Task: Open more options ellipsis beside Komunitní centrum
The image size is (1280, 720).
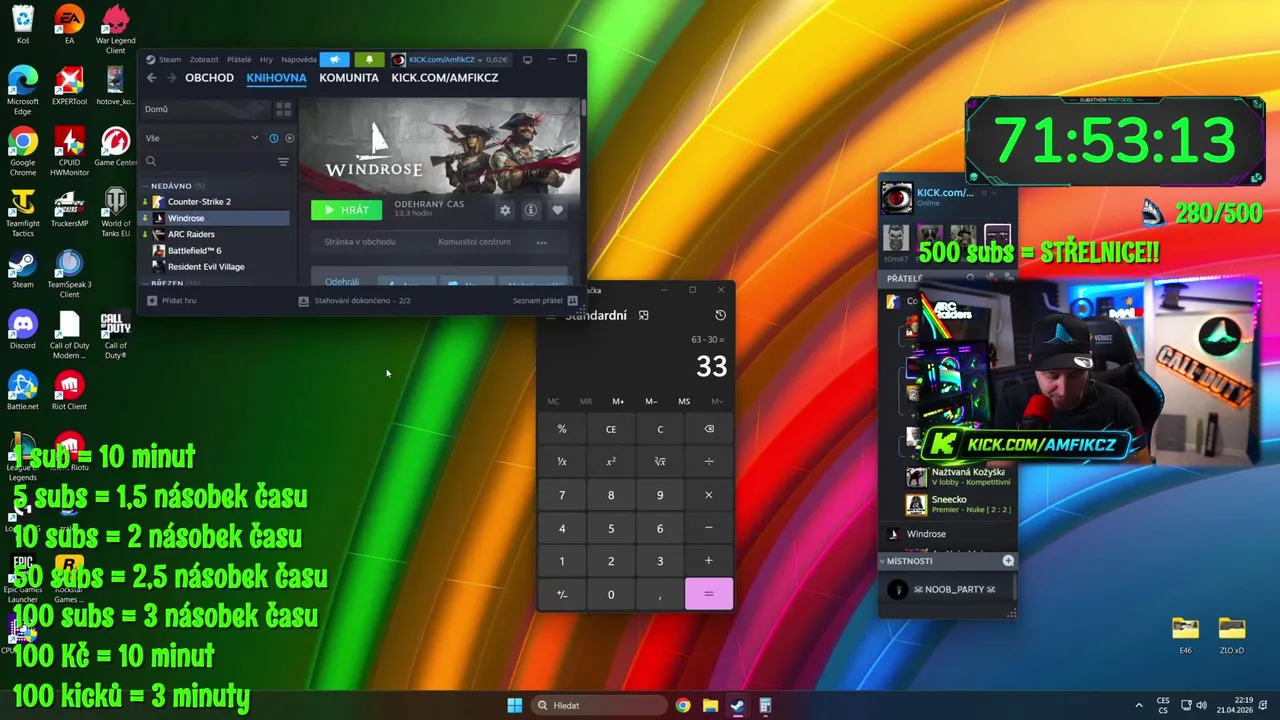Action: (x=542, y=242)
